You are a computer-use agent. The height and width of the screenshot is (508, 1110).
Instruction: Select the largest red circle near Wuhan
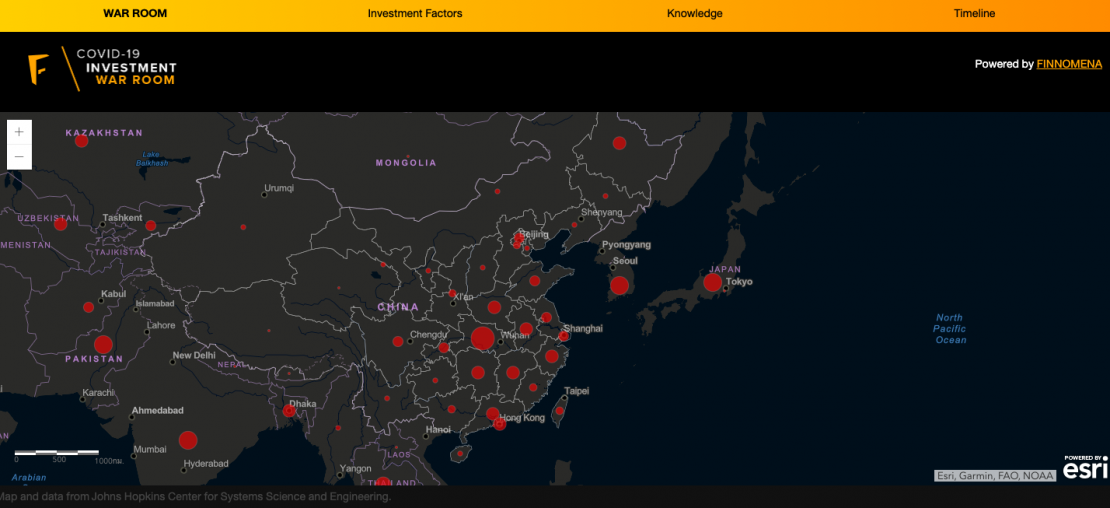point(482,338)
